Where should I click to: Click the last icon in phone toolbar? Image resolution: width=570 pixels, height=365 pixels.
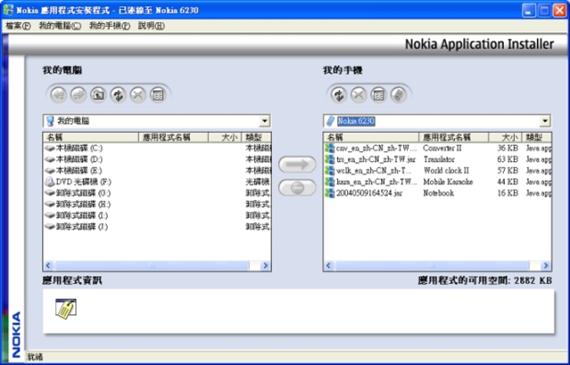(398, 95)
